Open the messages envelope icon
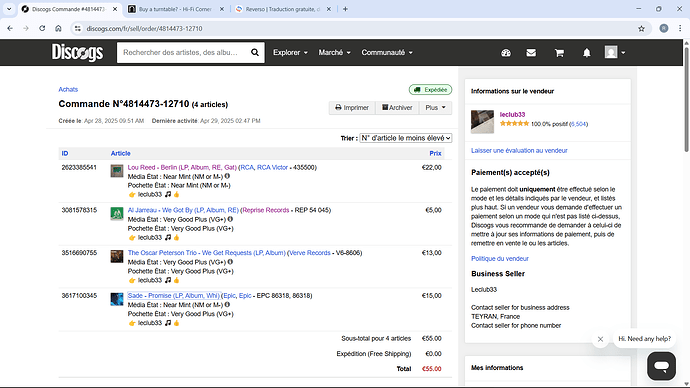690x388 pixels. 531,53
